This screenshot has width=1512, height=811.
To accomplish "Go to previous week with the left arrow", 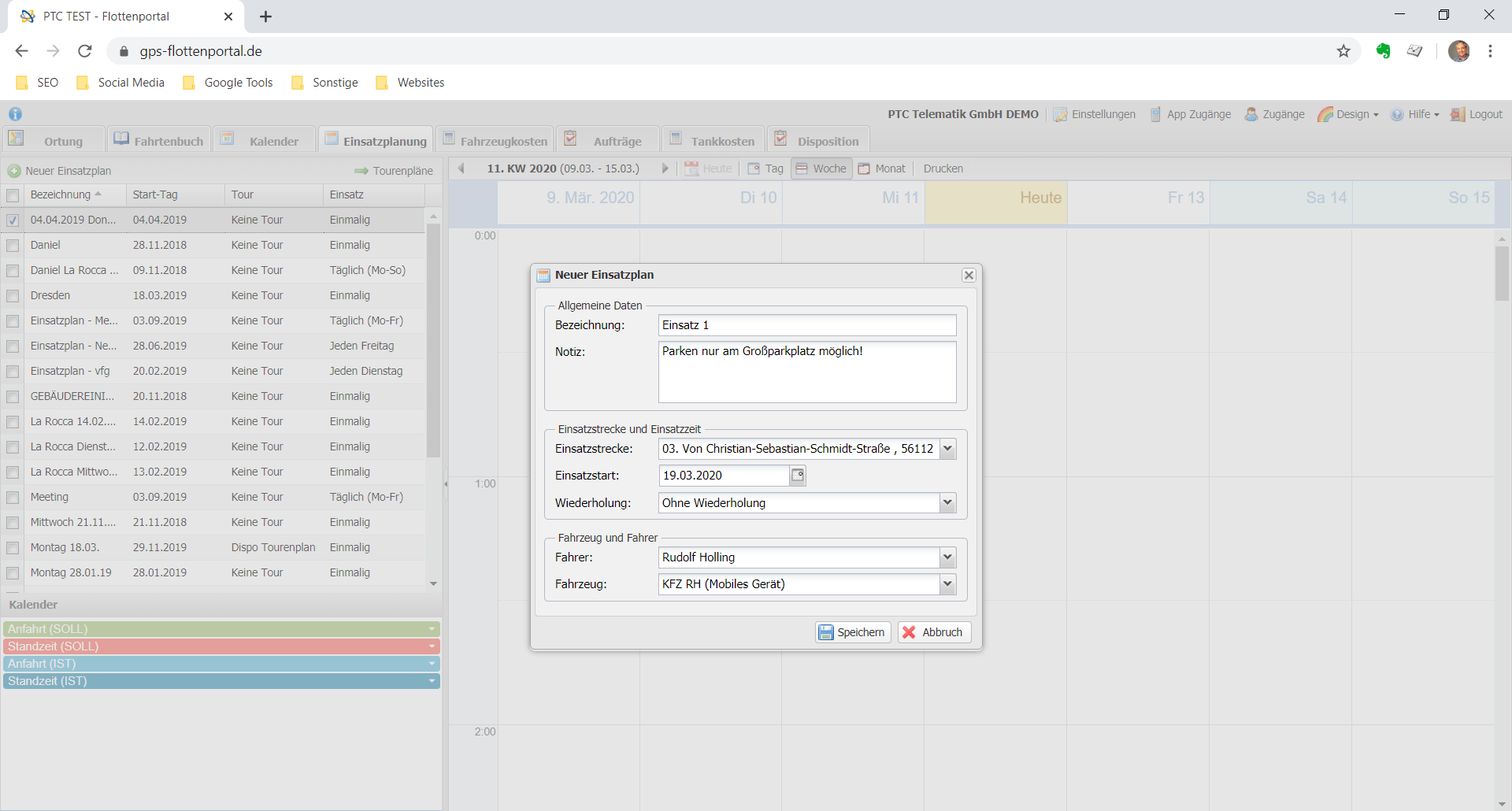I will click(461, 168).
